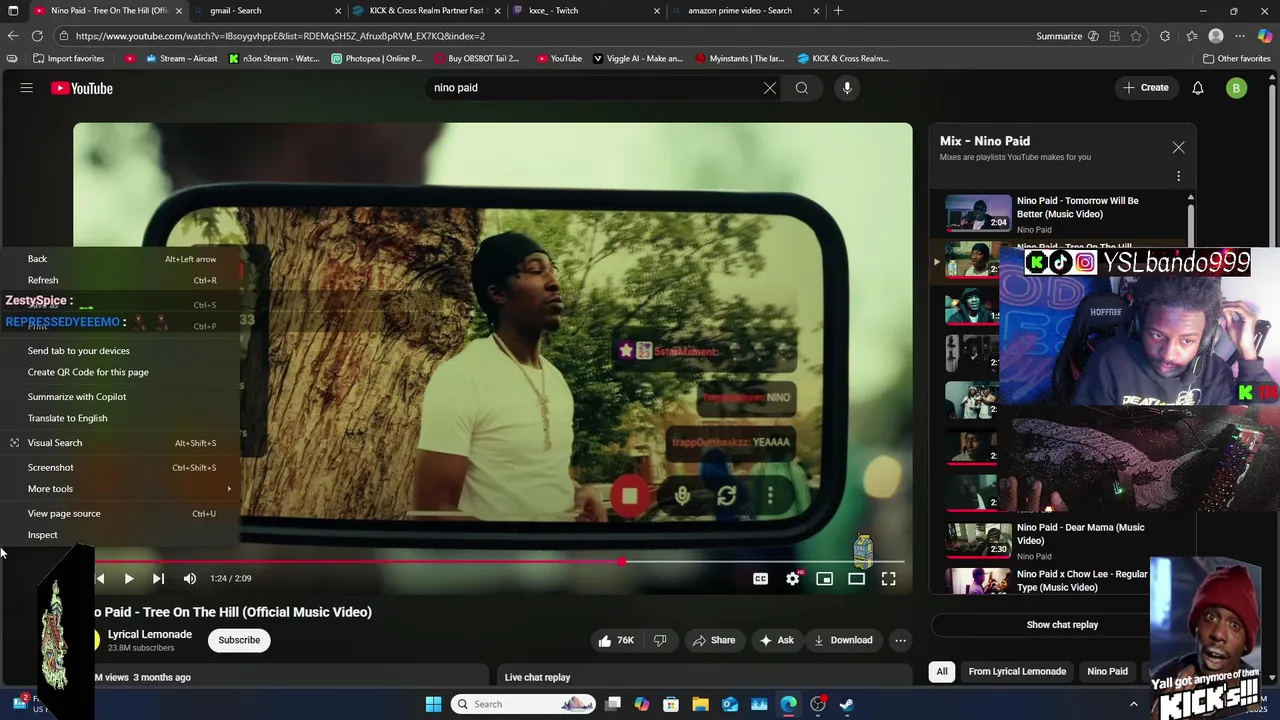Like the video with 76K likes
The image size is (1280, 720).
[x=616, y=640]
